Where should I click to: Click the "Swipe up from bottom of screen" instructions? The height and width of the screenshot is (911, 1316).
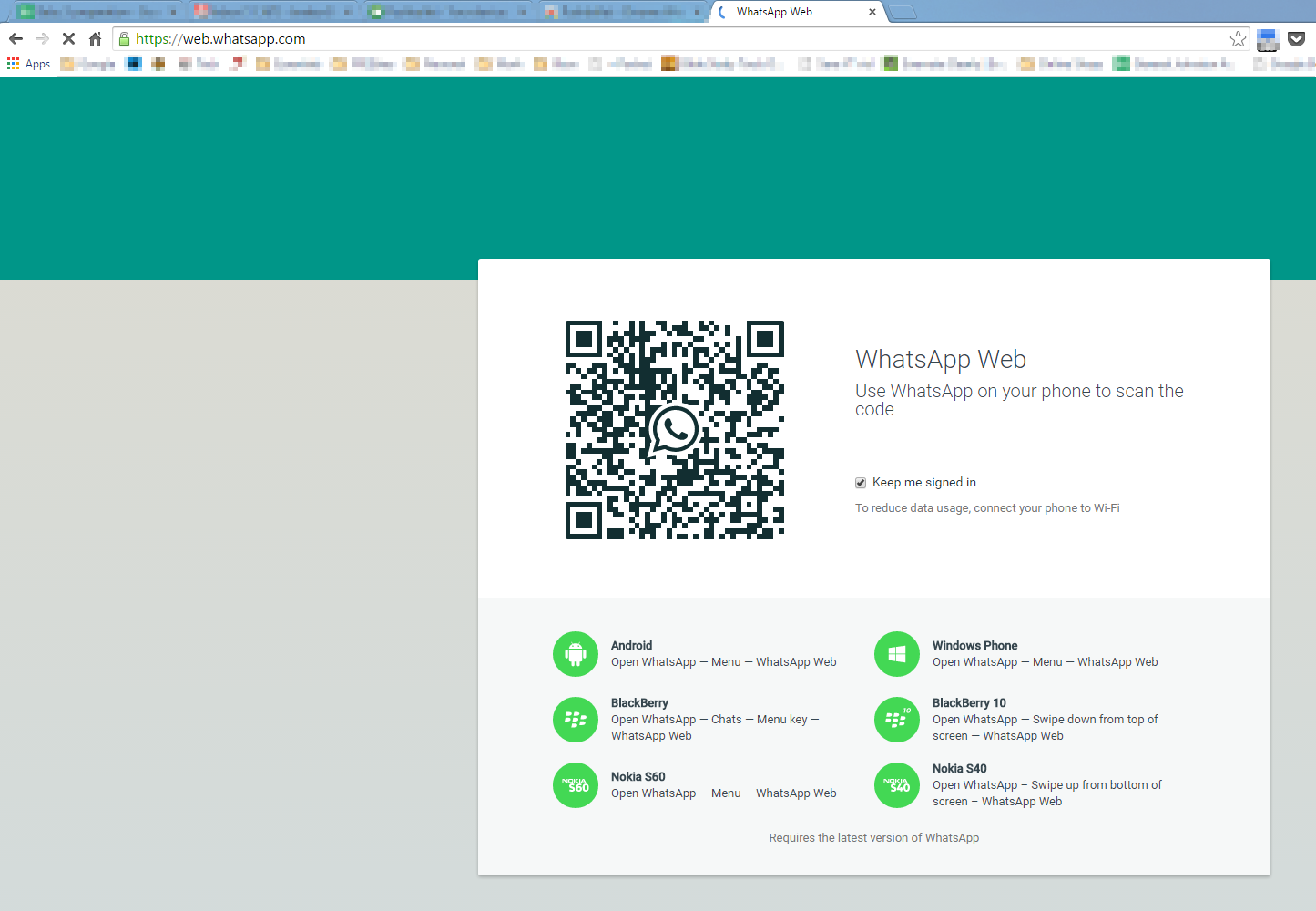point(1046,793)
